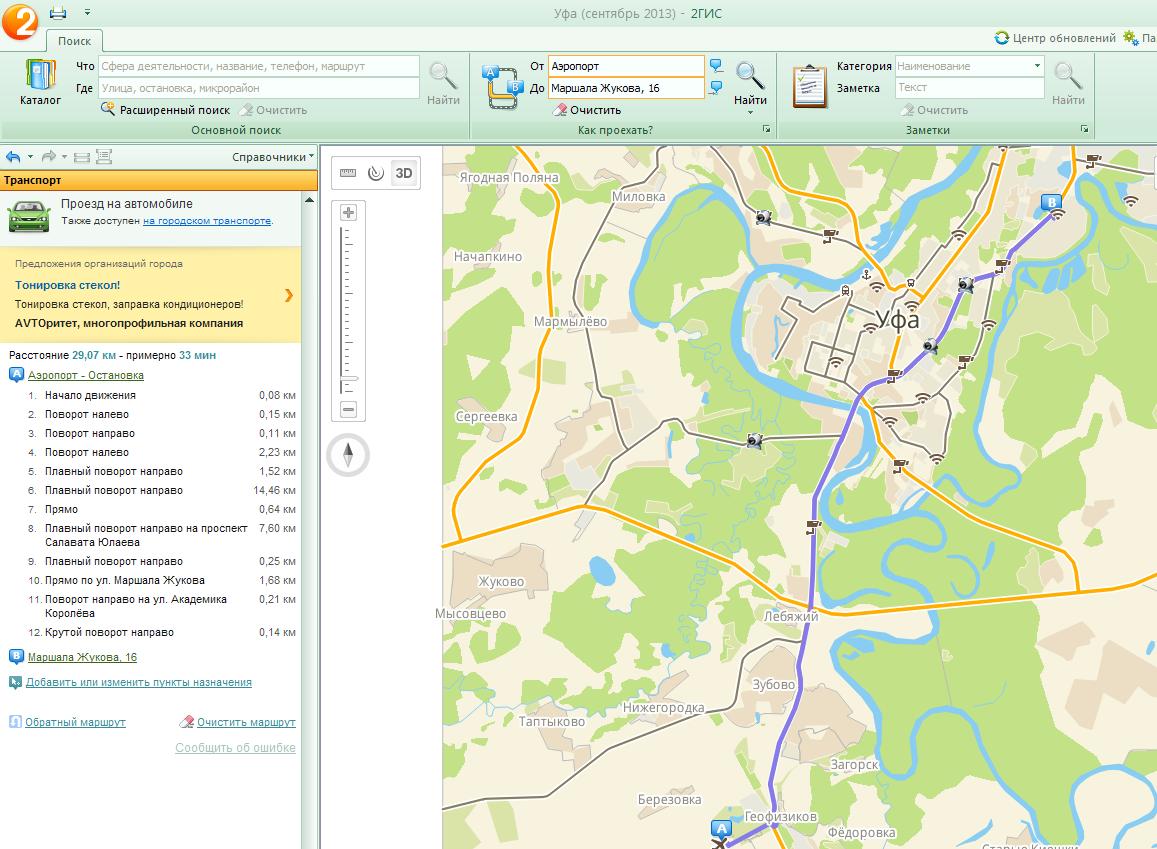The image size is (1157, 849).
Task: Zoom out with the map minus button
Action: (x=348, y=409)
